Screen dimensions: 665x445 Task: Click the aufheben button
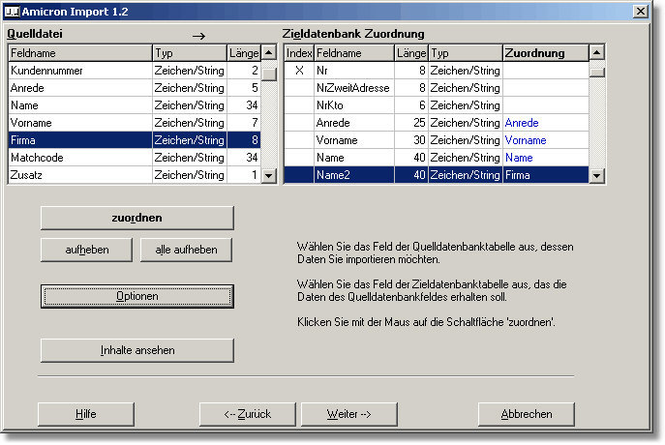point(87,249)
